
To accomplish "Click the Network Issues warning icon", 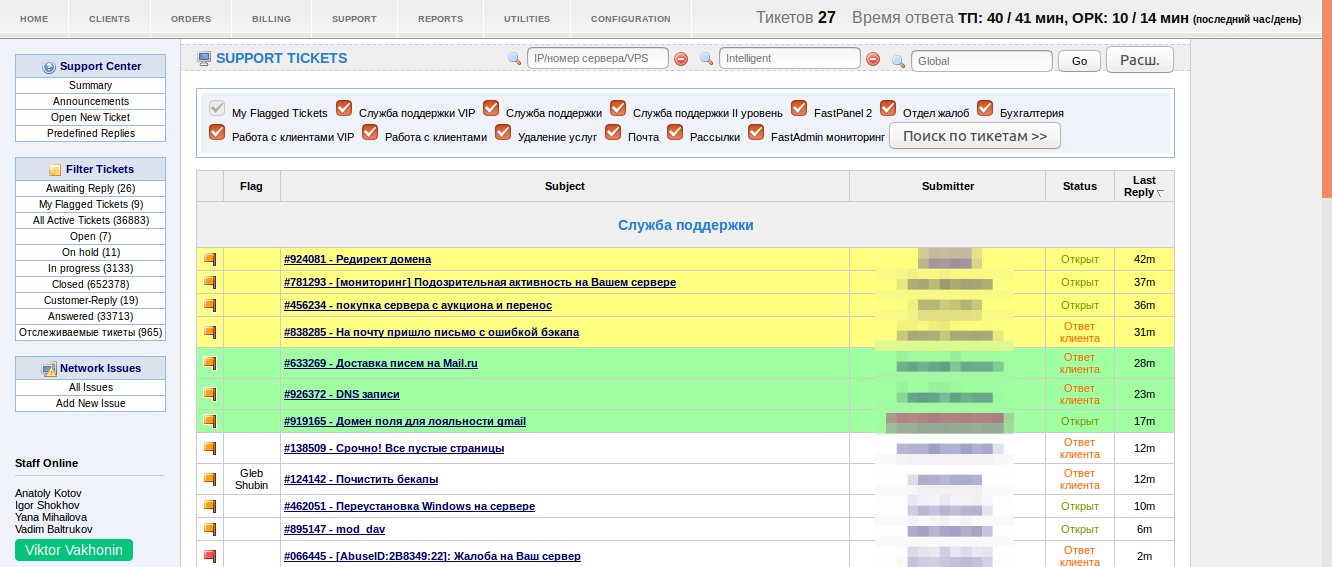I will [49, 369].
